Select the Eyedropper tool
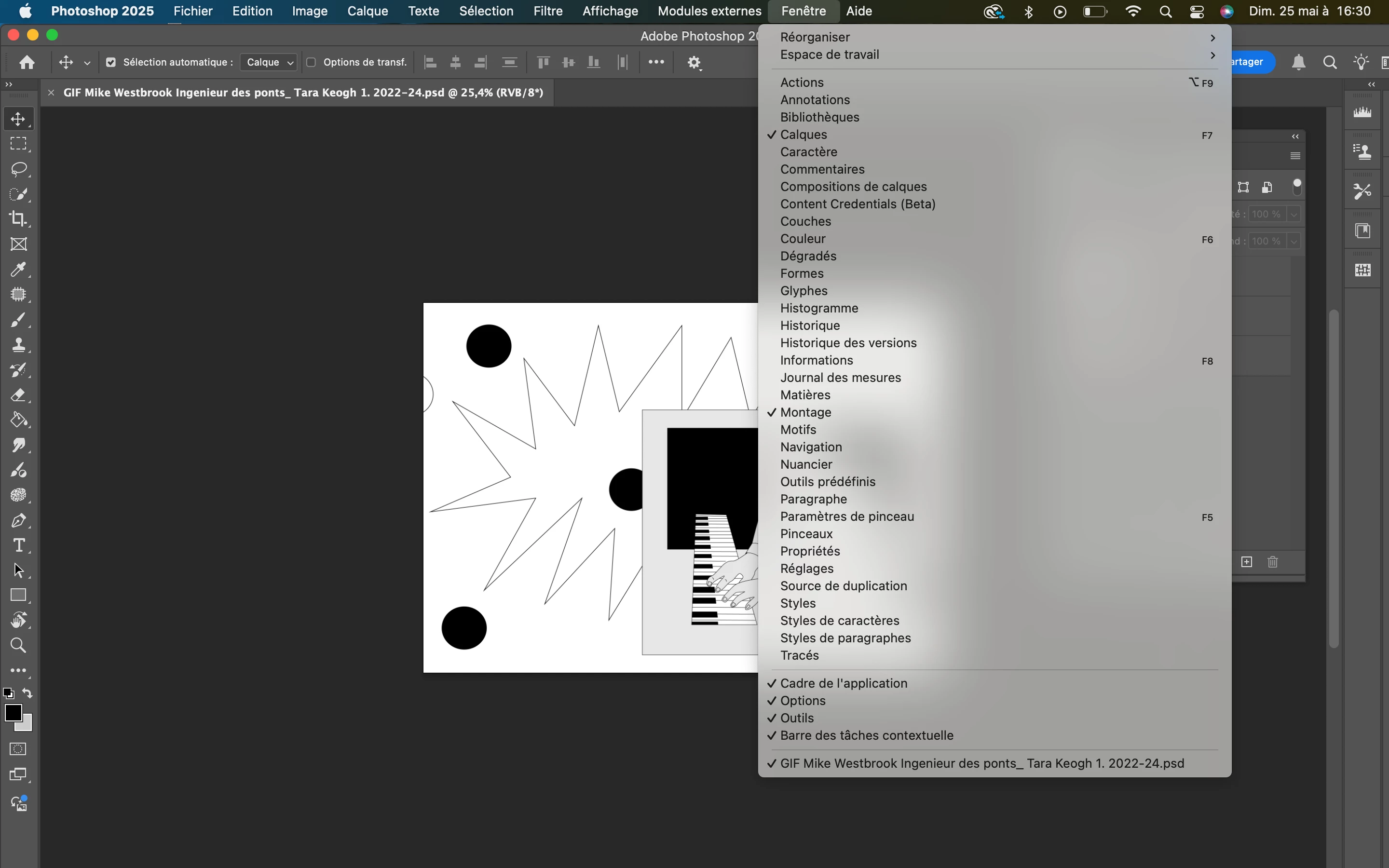Screen dimensions: 1389x868 [x=18, y=269]
